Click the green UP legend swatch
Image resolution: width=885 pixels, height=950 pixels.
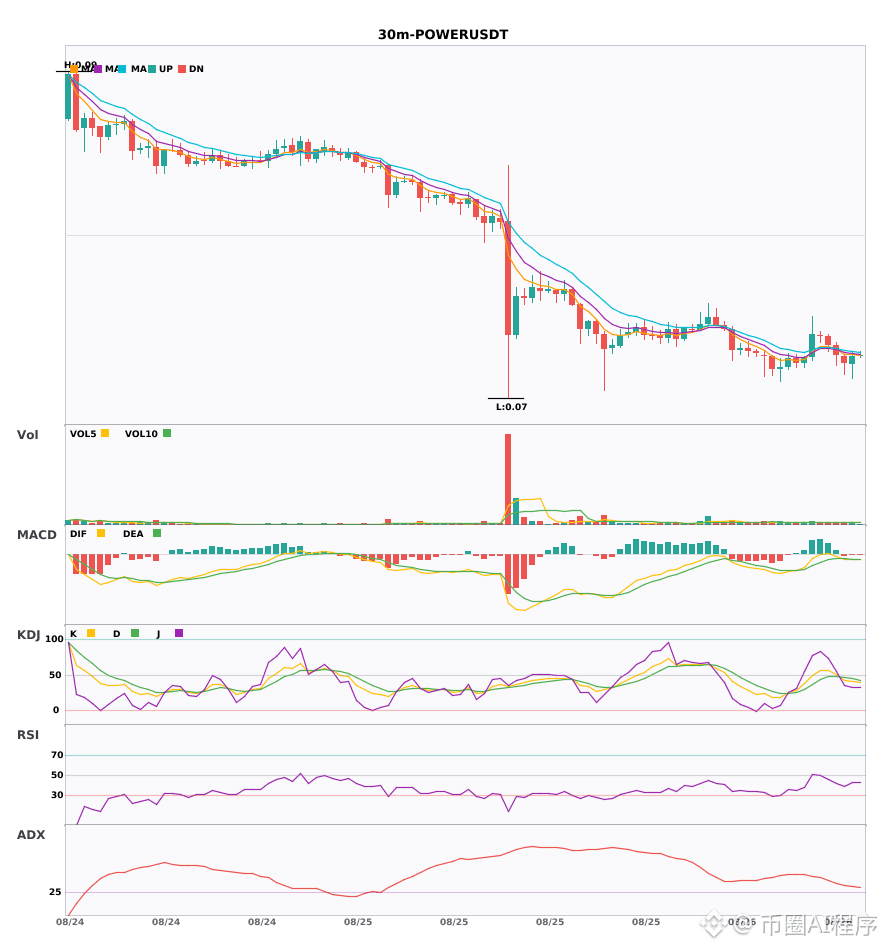pyautogui.click(x=152, y=69)
